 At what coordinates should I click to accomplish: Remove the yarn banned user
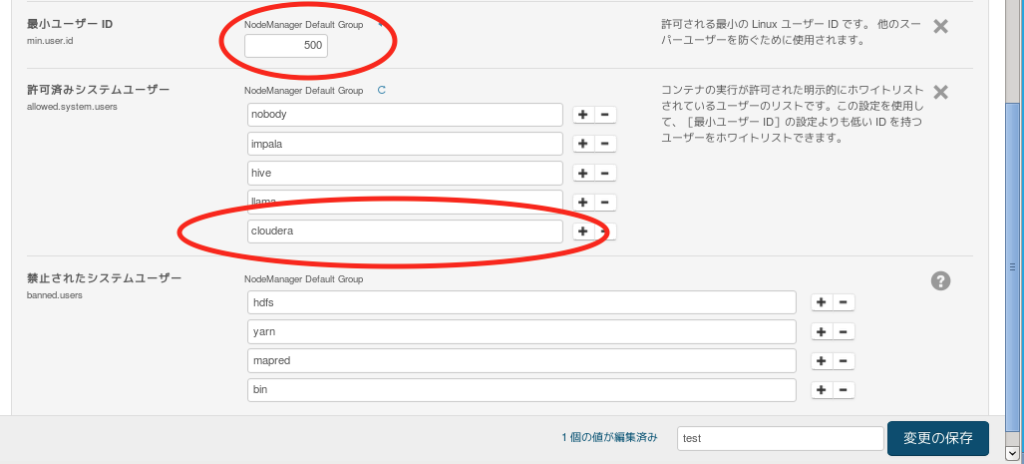[843, 332]
